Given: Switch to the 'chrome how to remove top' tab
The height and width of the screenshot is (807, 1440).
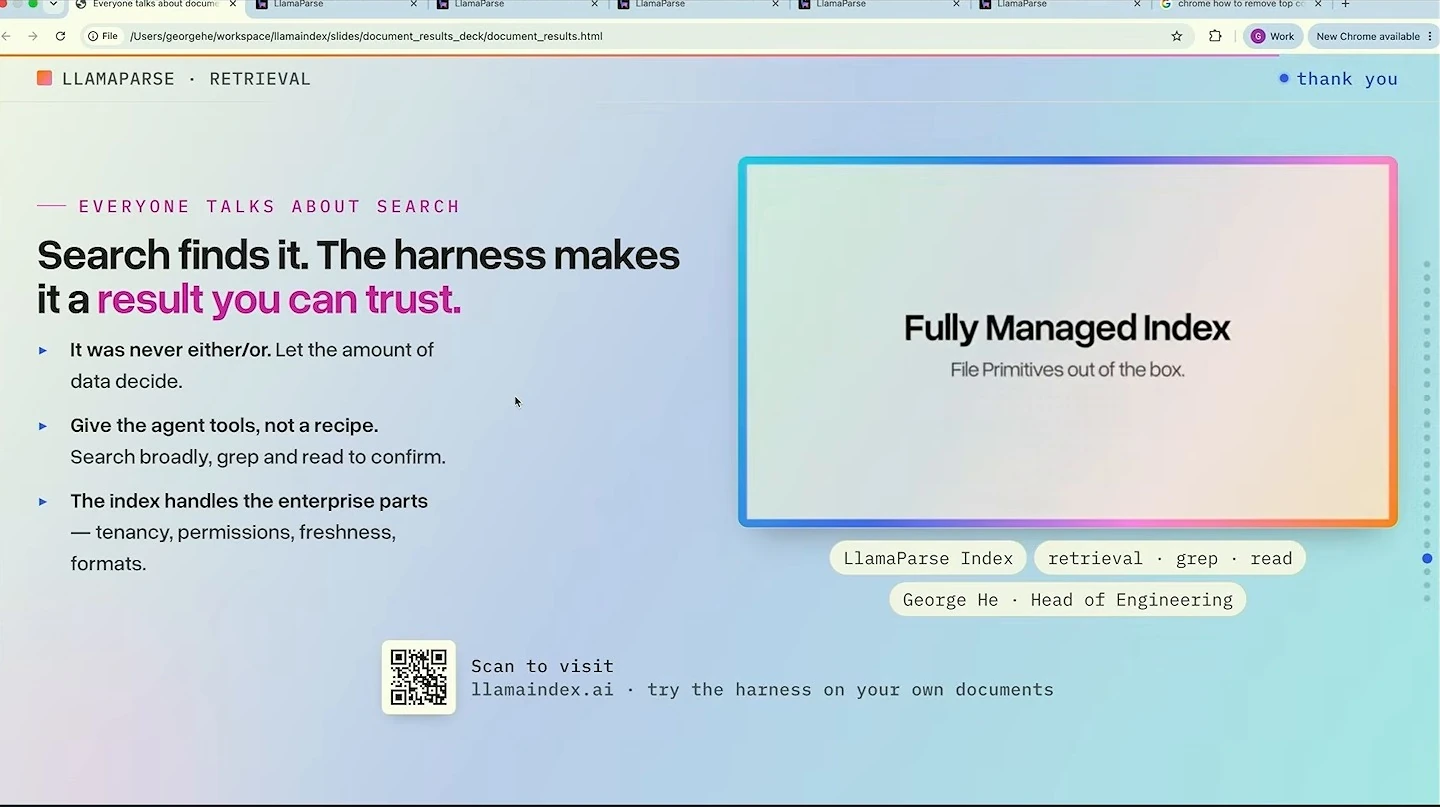Looking at the screenshot, I should click(1240, 5).
